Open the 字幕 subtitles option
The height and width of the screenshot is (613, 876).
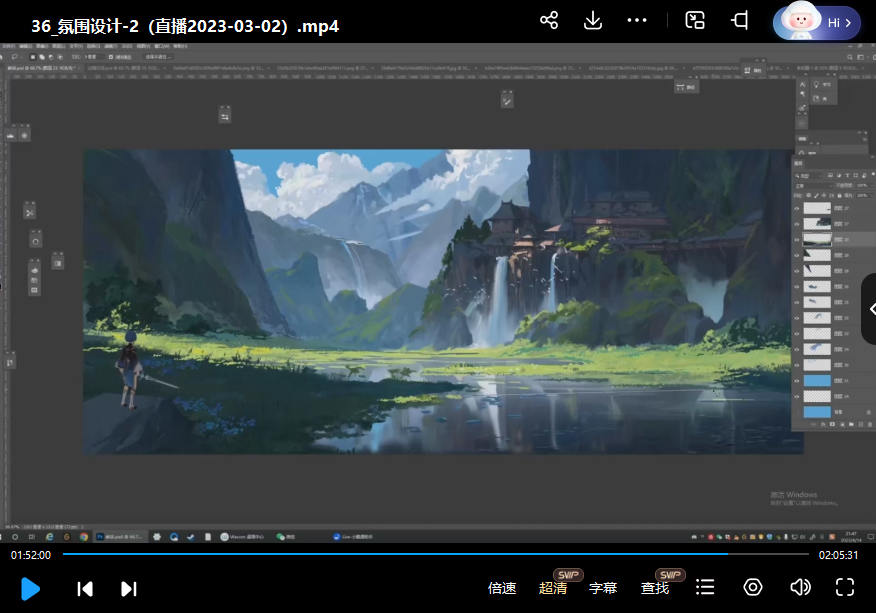[x=603, y=588]
